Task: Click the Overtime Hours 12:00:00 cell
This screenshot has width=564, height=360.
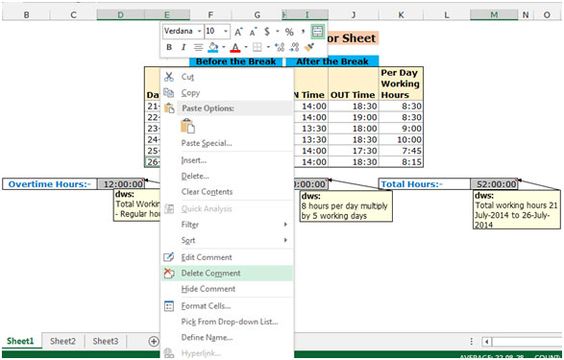Action: click(x=121, y=184)
